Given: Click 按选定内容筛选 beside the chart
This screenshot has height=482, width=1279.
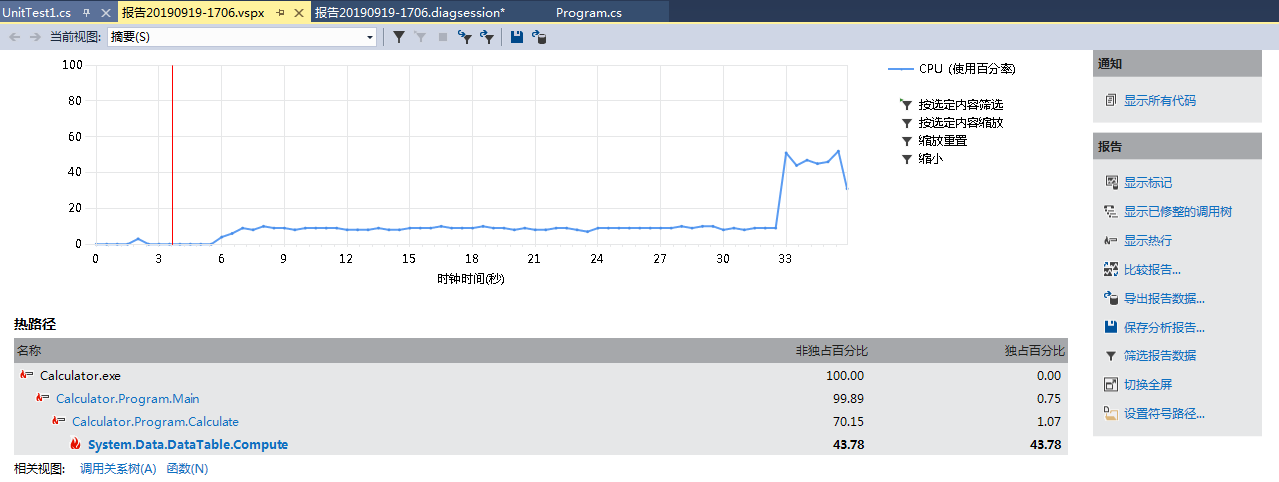Looking at the screenshot, I should coord(961,105).
